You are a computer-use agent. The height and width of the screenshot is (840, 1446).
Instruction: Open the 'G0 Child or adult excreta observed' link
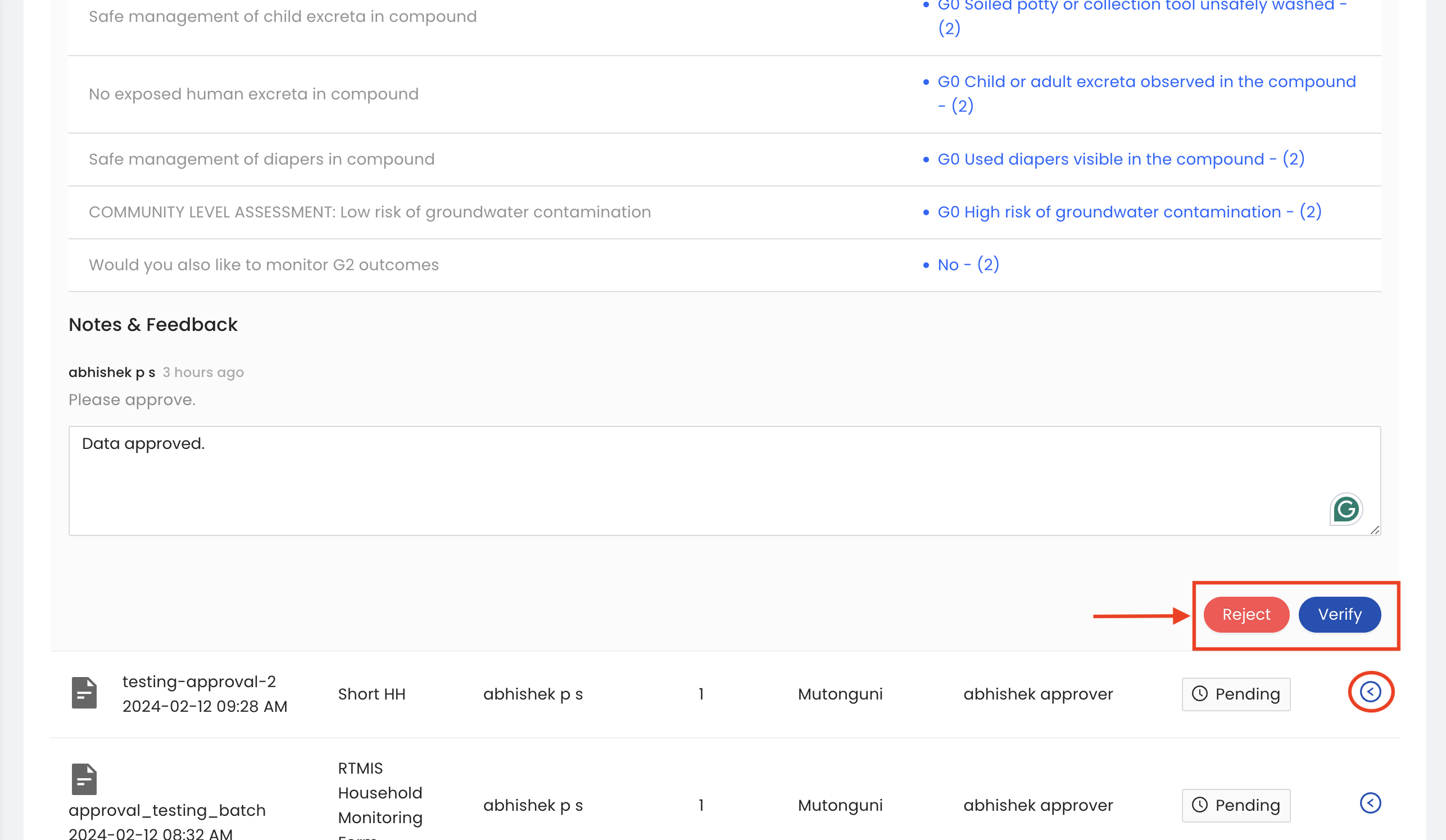(1146, 82)
